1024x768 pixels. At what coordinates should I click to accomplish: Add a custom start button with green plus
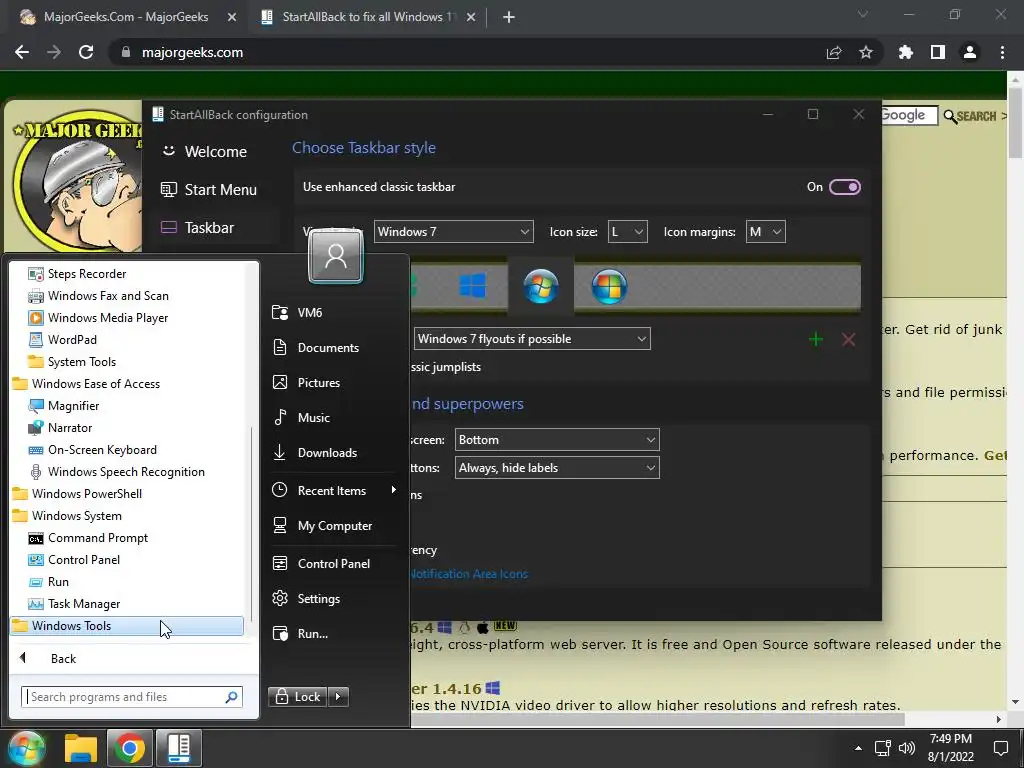tap(816, 339)
